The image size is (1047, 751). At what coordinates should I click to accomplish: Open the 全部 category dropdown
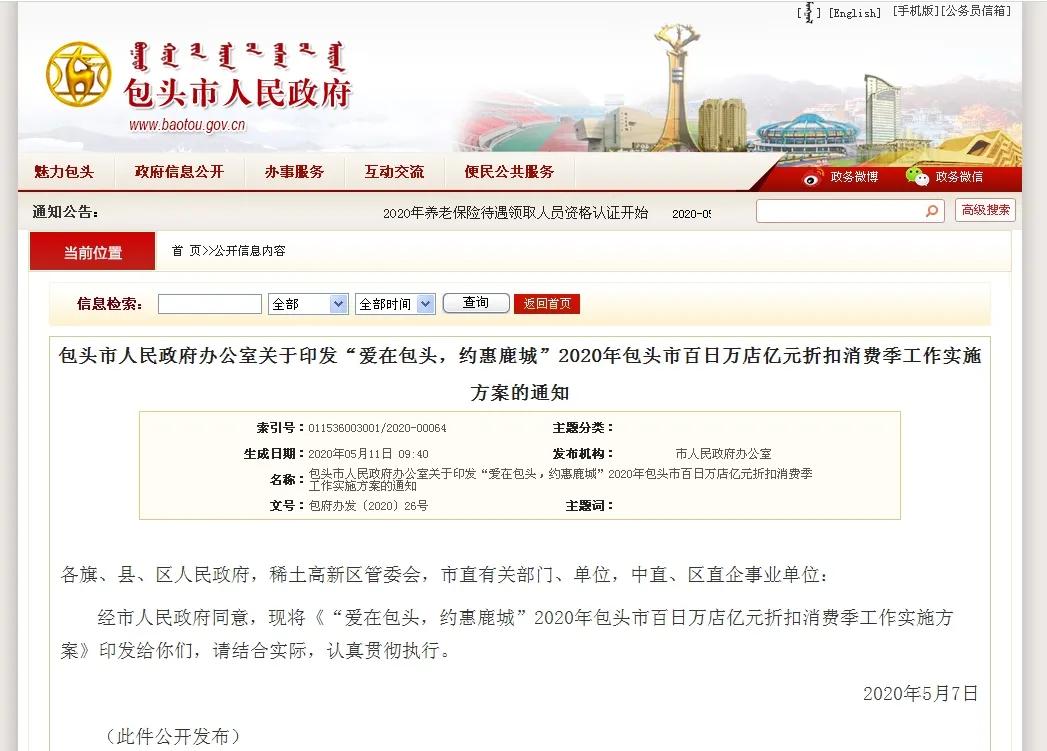tap(305, 302)
